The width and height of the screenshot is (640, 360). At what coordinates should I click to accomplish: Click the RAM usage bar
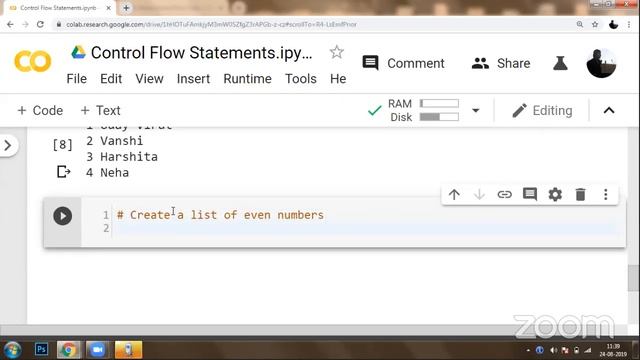coord(439,104)
